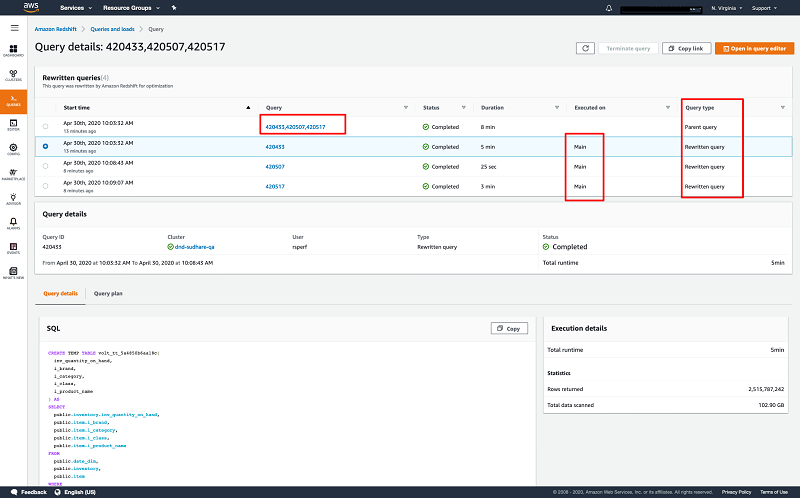
Task: Open the Dashboard sidebar icon
Action: pos(13,51)
